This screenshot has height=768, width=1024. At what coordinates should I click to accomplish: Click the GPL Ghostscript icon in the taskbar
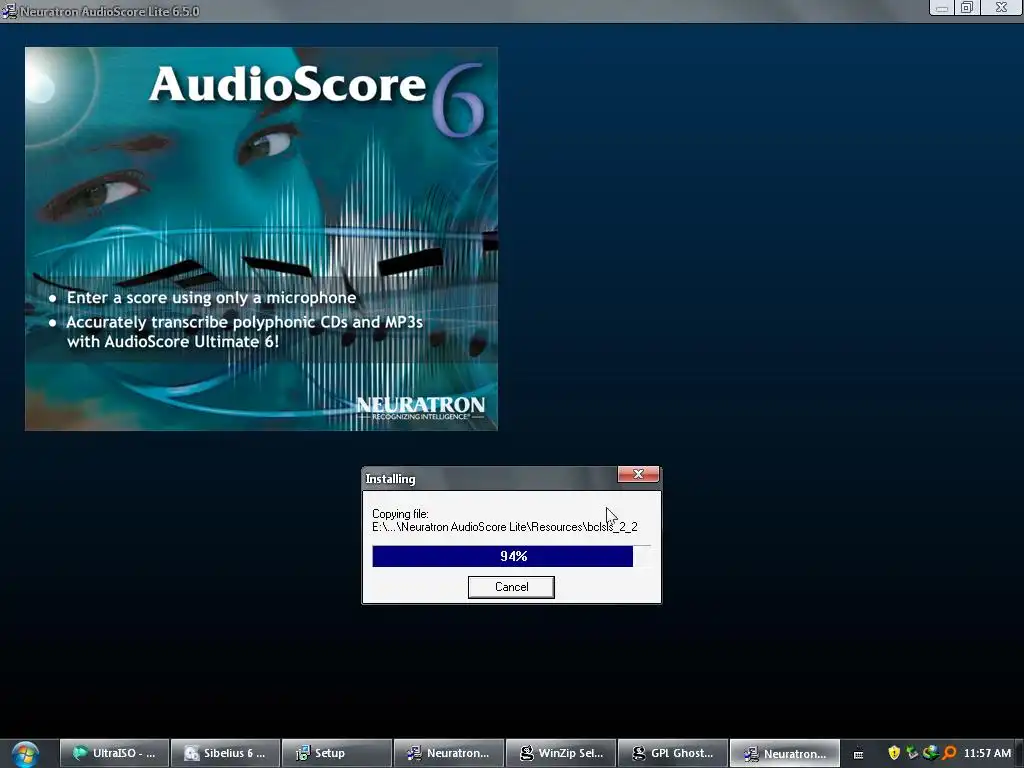tap(639, 753)
